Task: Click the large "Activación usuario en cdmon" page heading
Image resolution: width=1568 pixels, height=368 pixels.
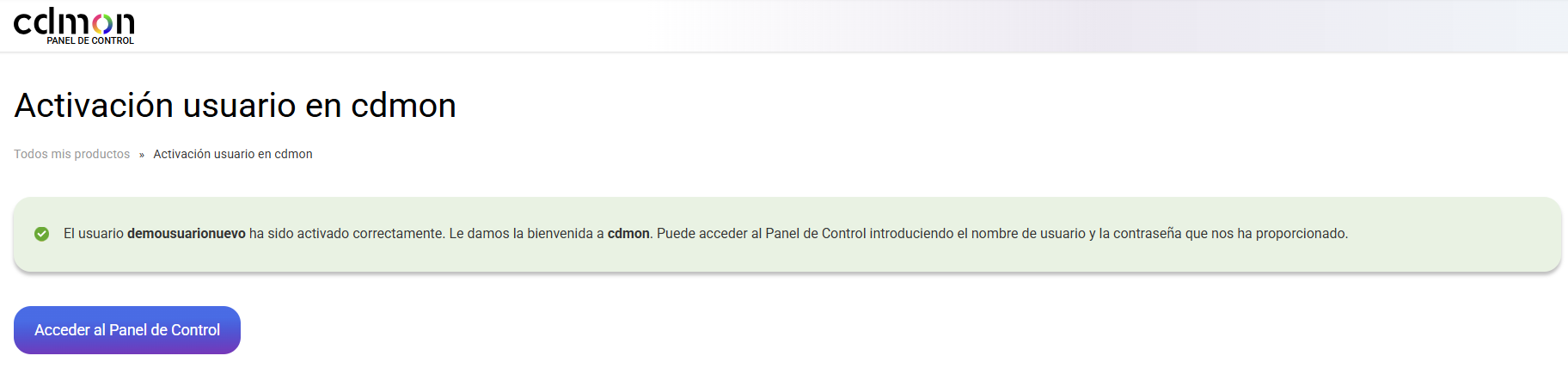Action: pos(235,105)
